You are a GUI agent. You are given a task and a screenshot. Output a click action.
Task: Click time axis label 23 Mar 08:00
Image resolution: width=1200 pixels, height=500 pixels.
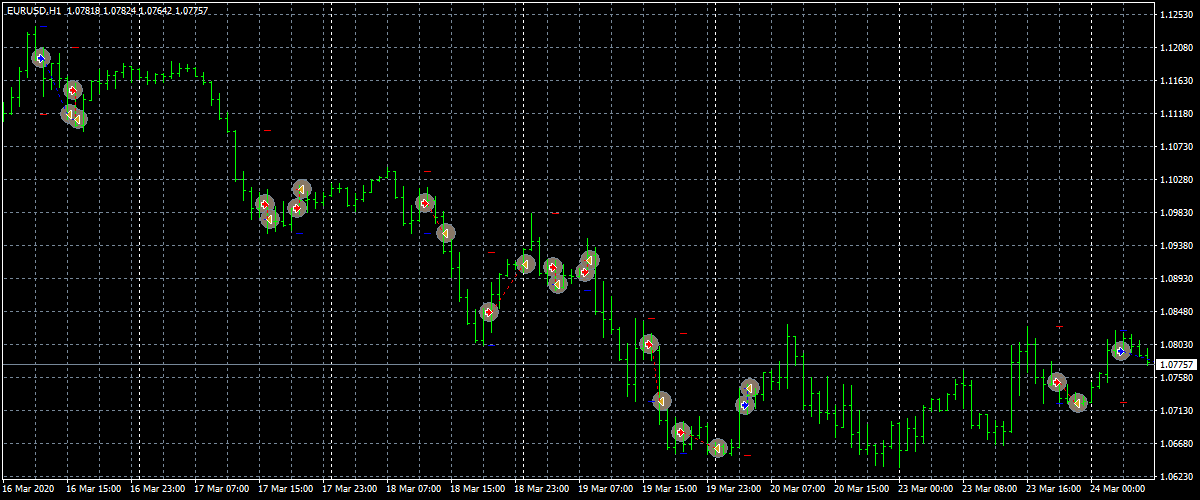(x=991, y=490)
